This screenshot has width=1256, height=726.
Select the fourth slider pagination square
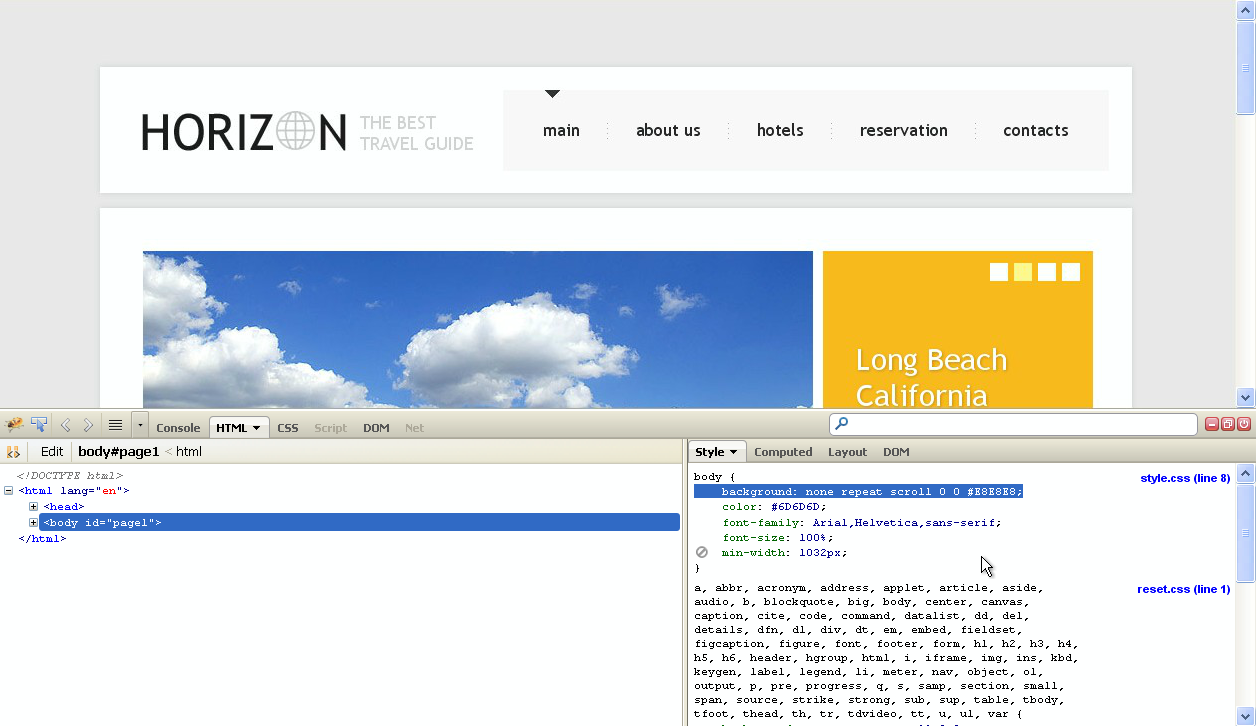tap(1071, 272)
